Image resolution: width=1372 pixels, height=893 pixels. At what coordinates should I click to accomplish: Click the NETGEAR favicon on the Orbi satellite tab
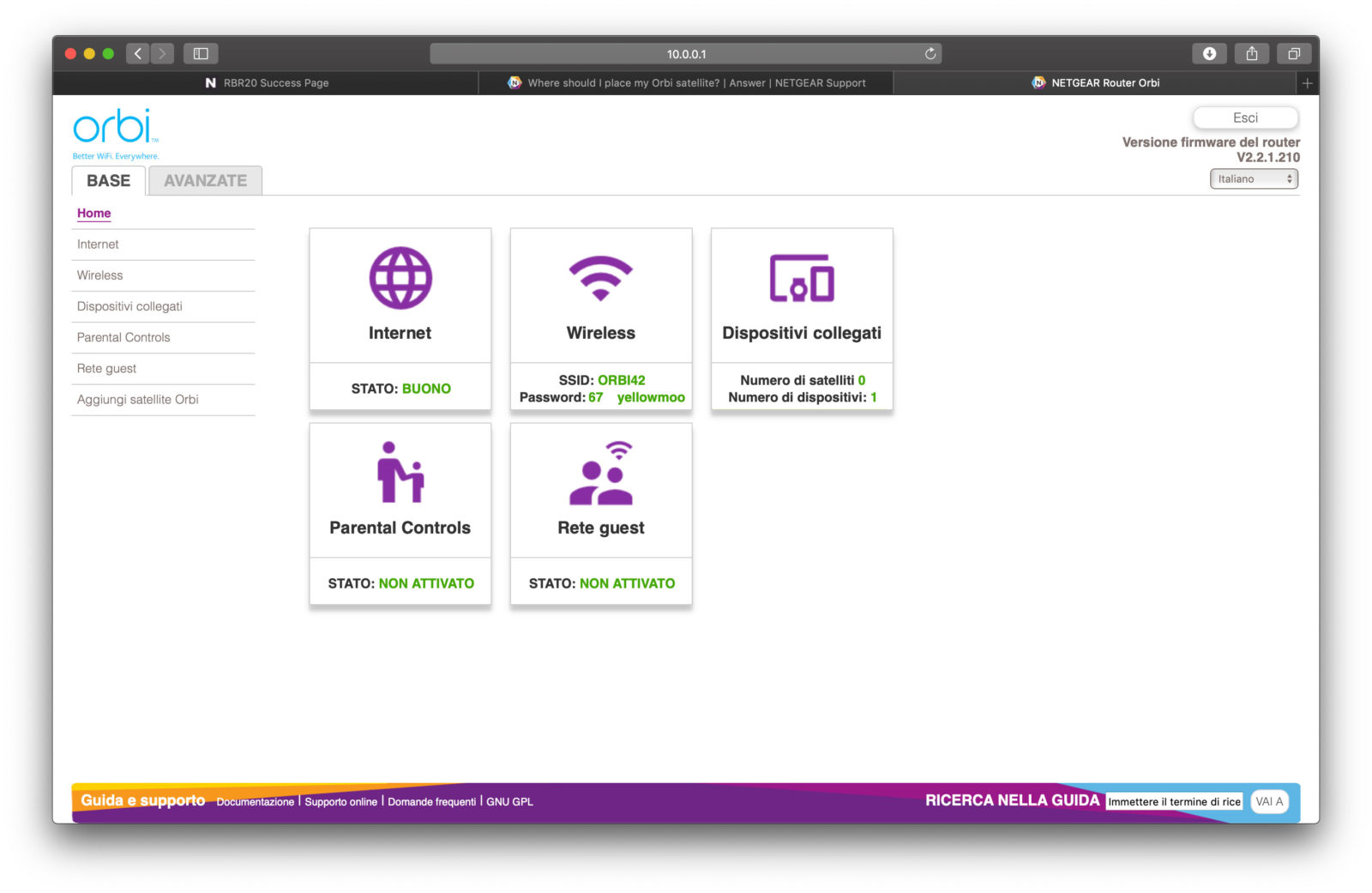pyautogui.click(x=514, y=82)
